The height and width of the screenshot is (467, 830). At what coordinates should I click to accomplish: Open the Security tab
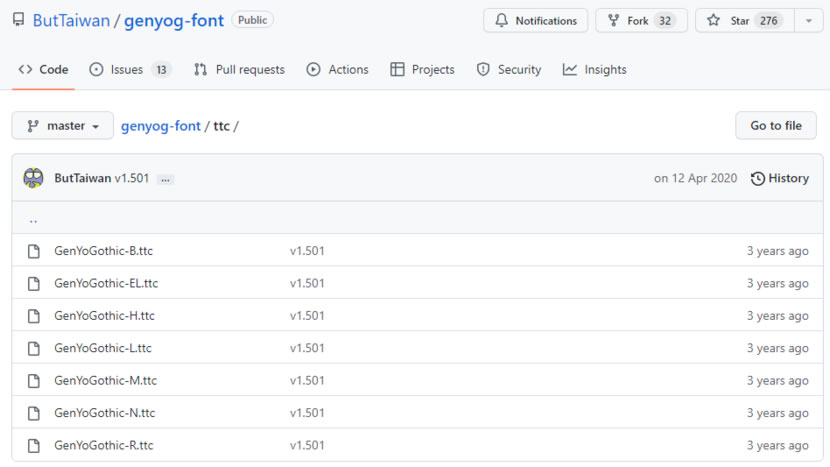[509, 69]
